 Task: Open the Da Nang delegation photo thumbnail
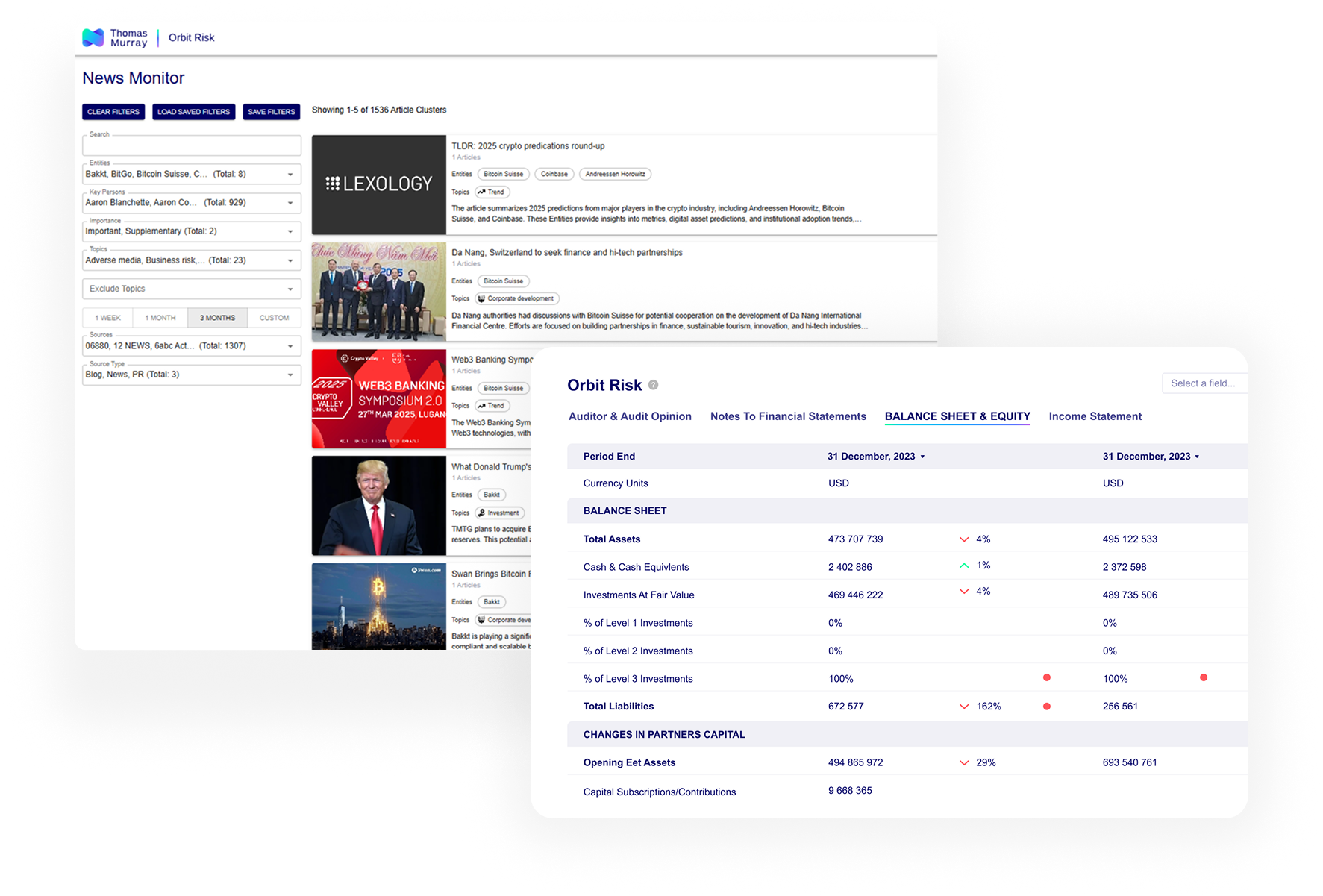379,292
